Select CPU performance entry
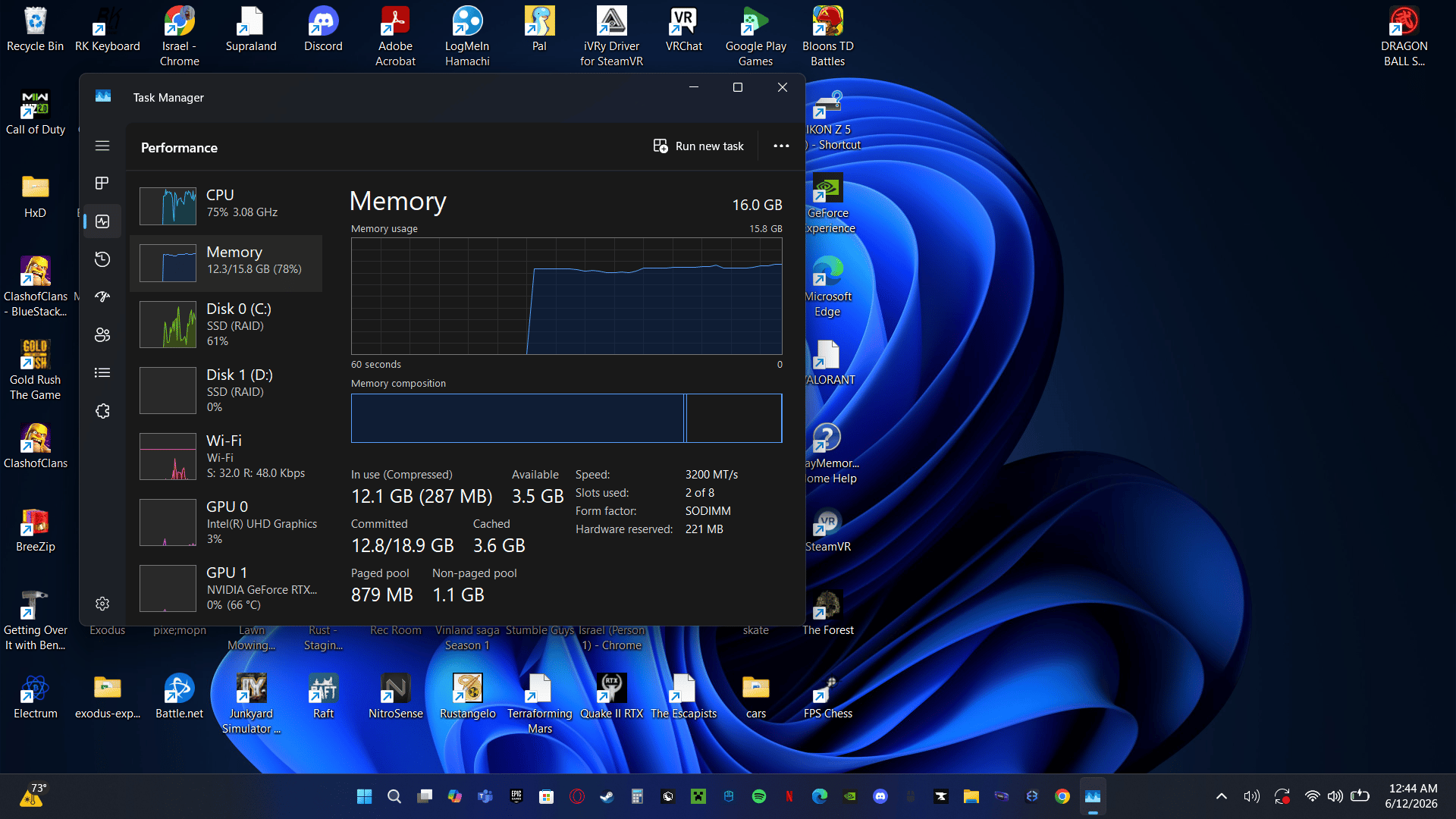This screenshot has height=819, width=1456. (x=226, y=205)
